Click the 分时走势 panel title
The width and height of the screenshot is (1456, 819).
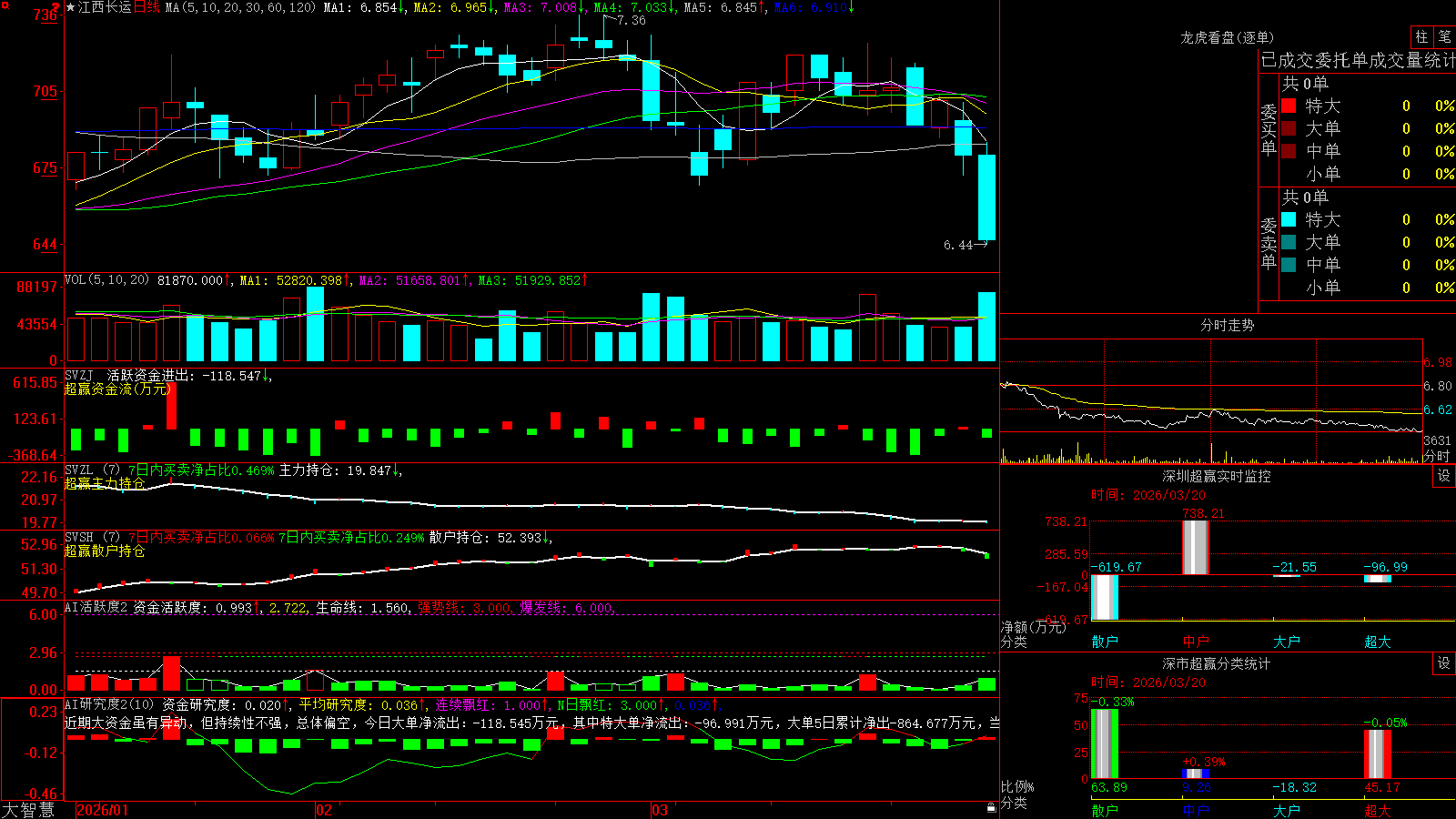(x=1227, y=325)
